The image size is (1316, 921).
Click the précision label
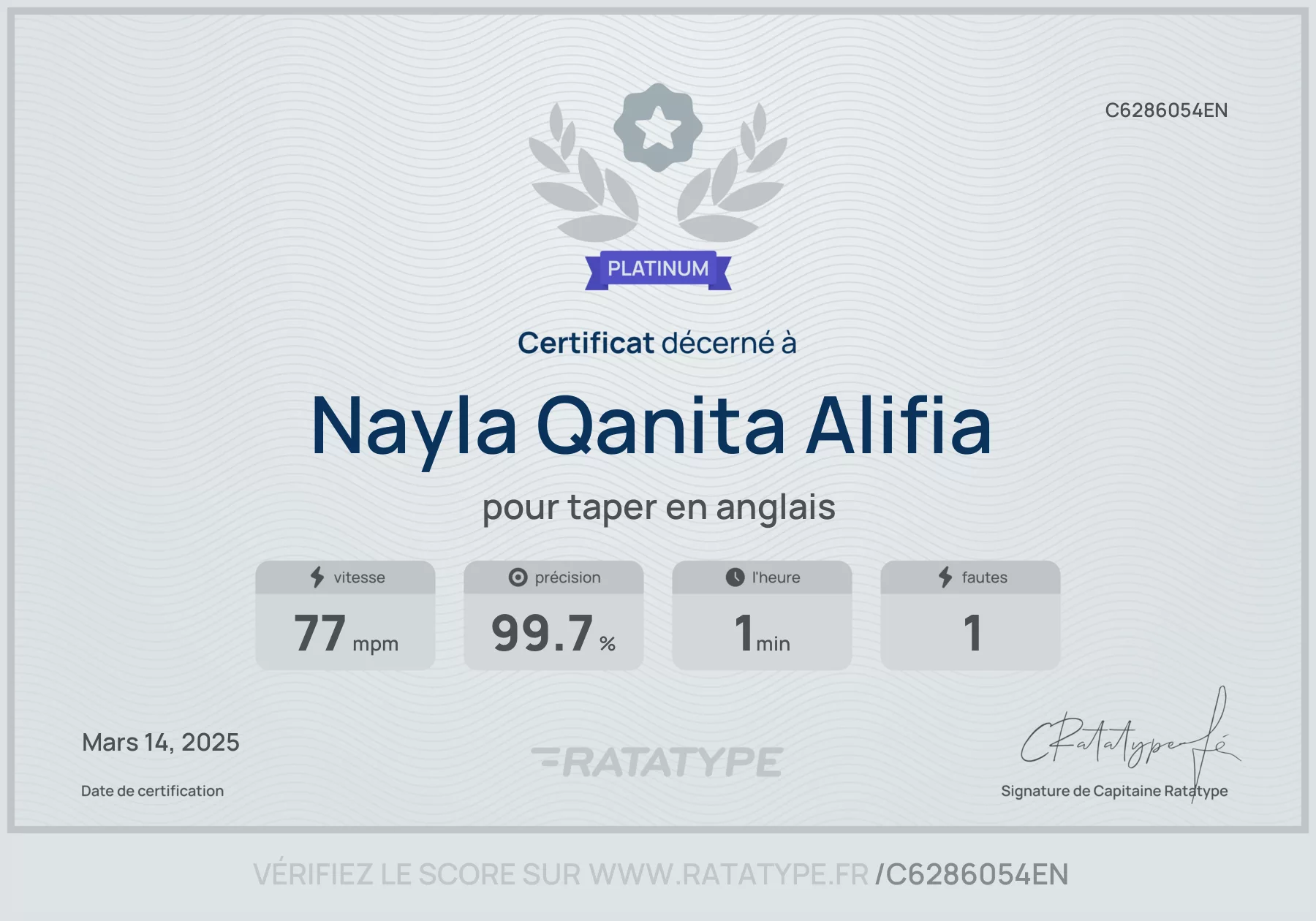(x=567, y=577)
